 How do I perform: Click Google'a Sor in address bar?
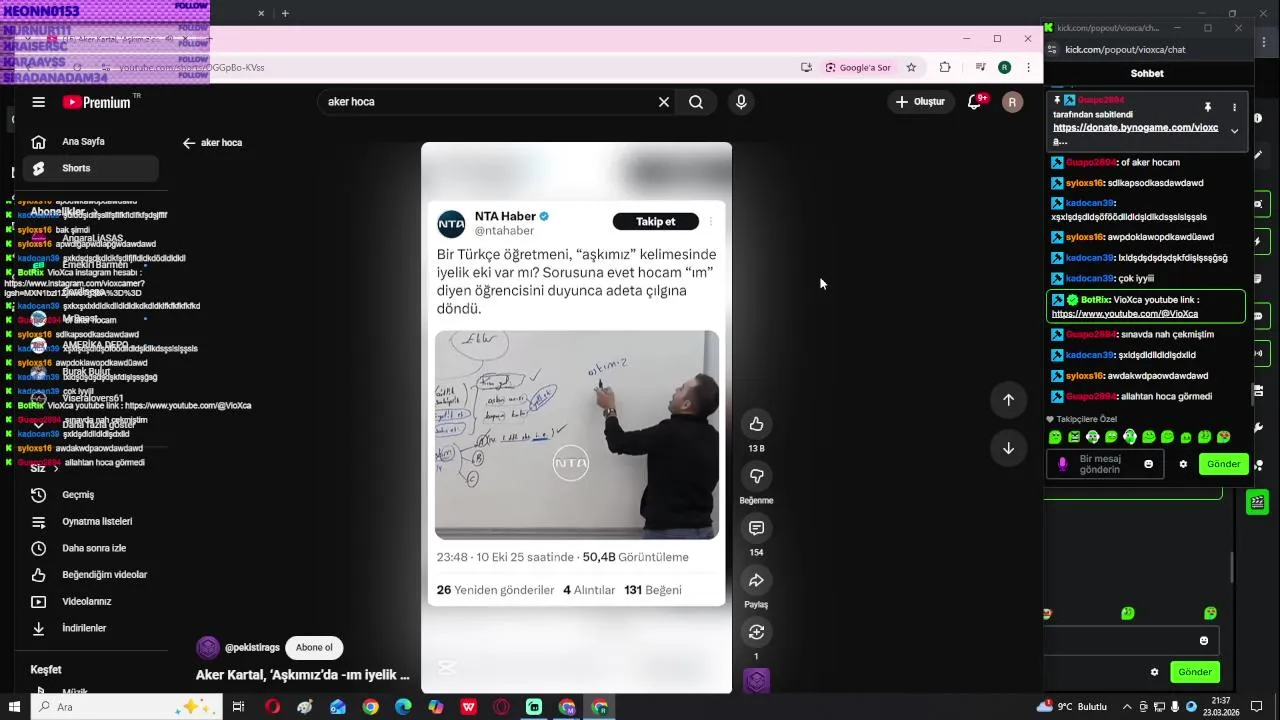pos(858,68)
